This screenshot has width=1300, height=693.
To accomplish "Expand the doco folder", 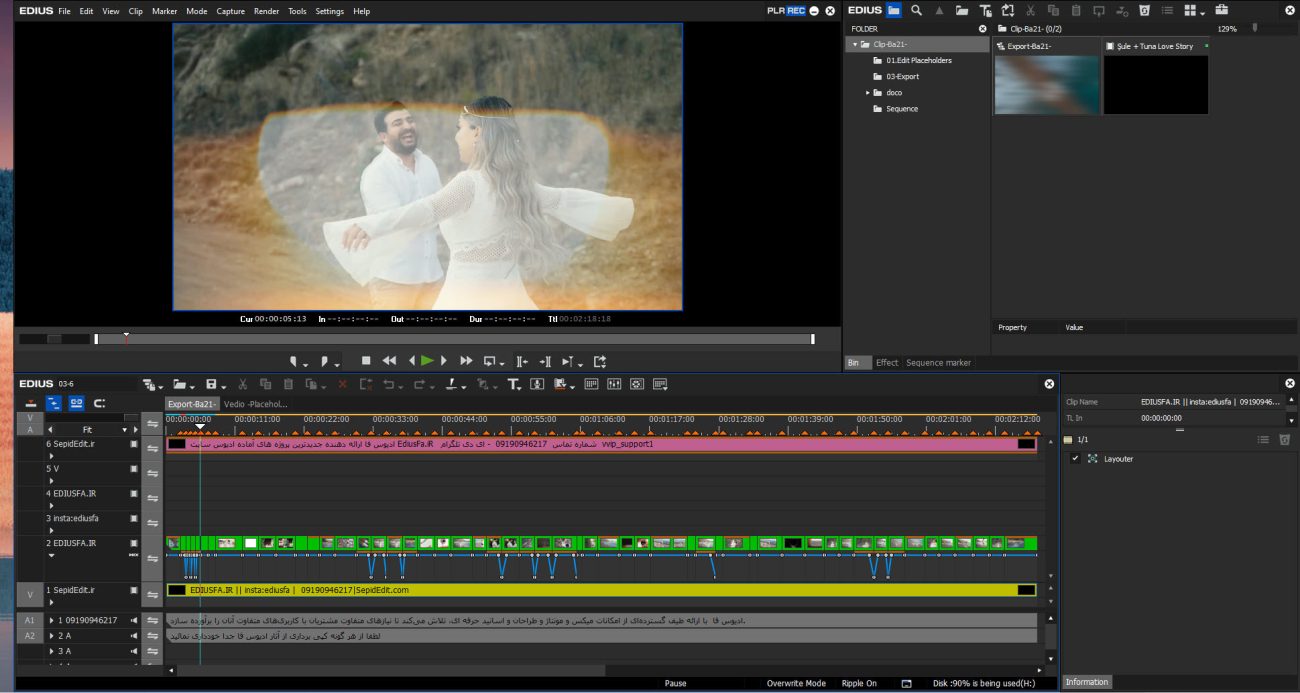I will (x=867, y=92).
